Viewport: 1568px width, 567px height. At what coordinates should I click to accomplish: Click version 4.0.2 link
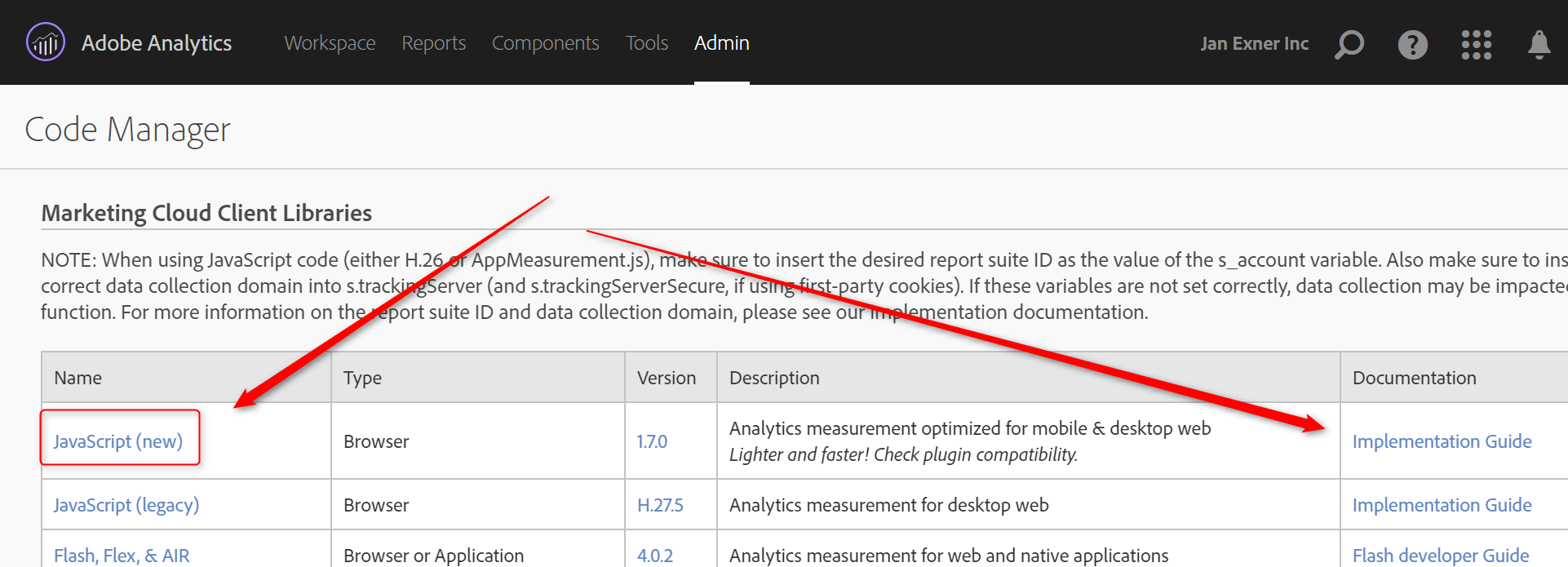pyautogui.click(x=655, y=556)
